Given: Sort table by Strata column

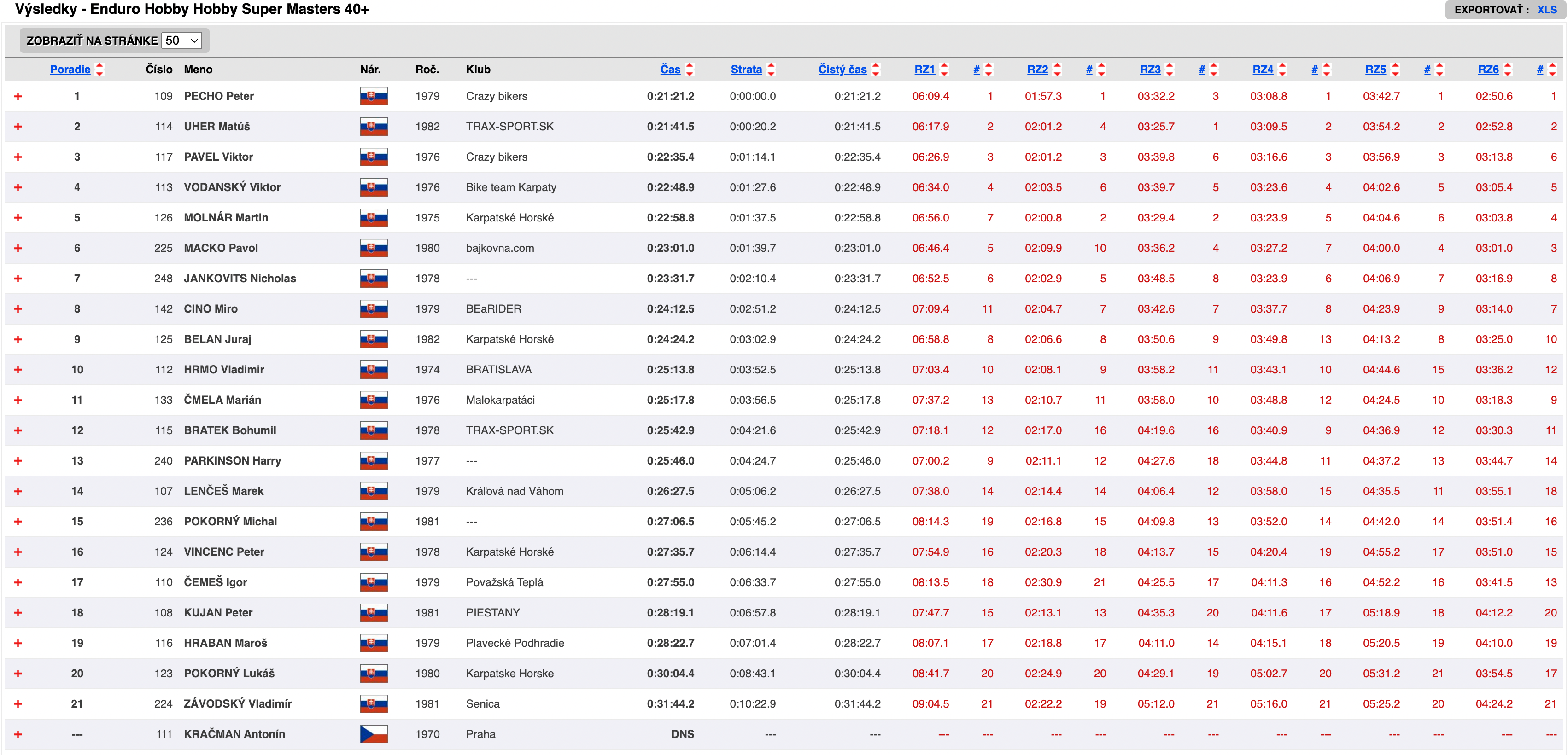Looking at the screenshot, I should [746, 70].
